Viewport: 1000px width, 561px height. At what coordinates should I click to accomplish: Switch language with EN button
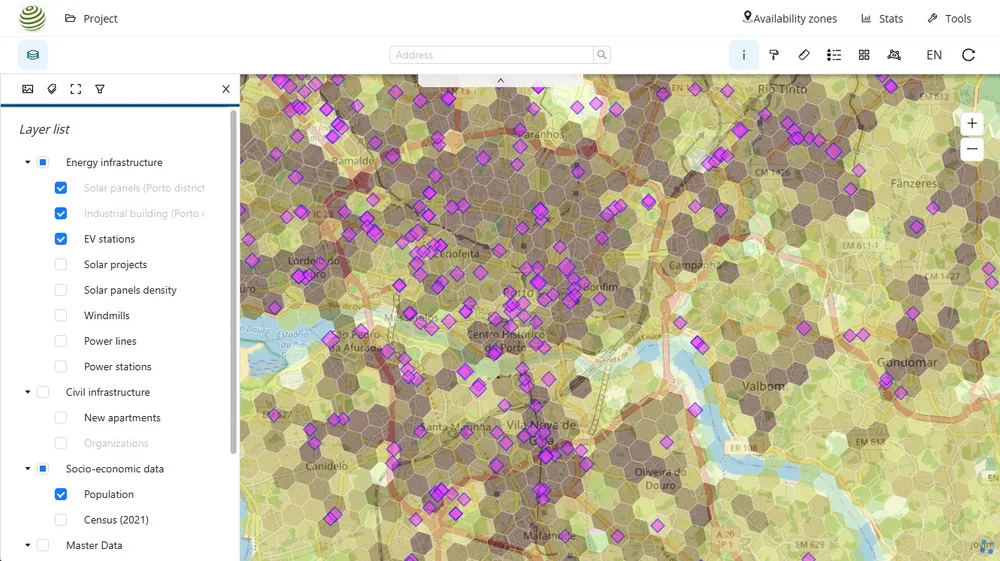[x=934, y=55]
